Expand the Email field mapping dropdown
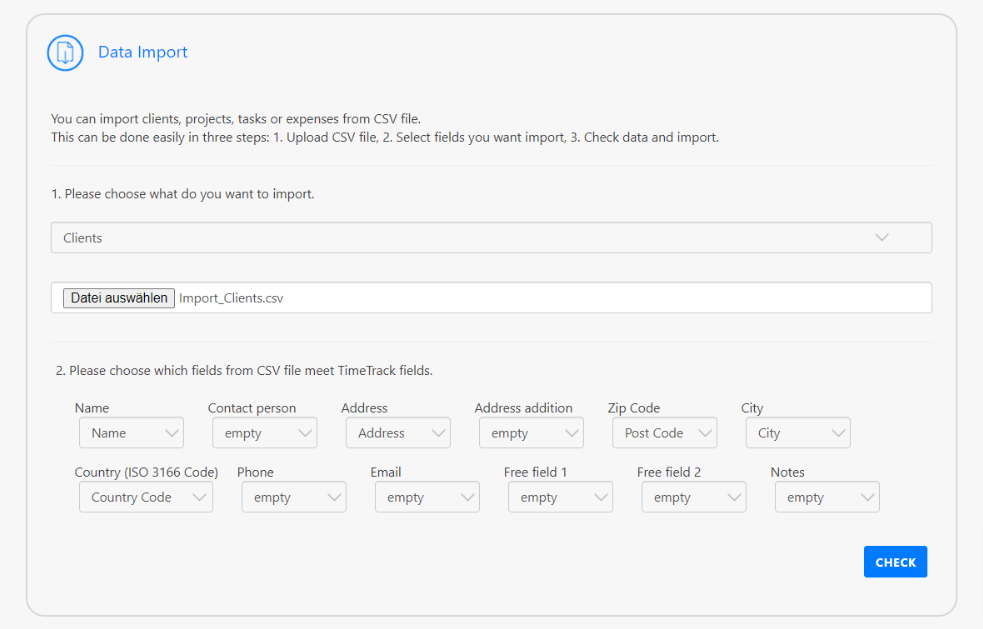983x629 pixels. (x=427, y=497)
